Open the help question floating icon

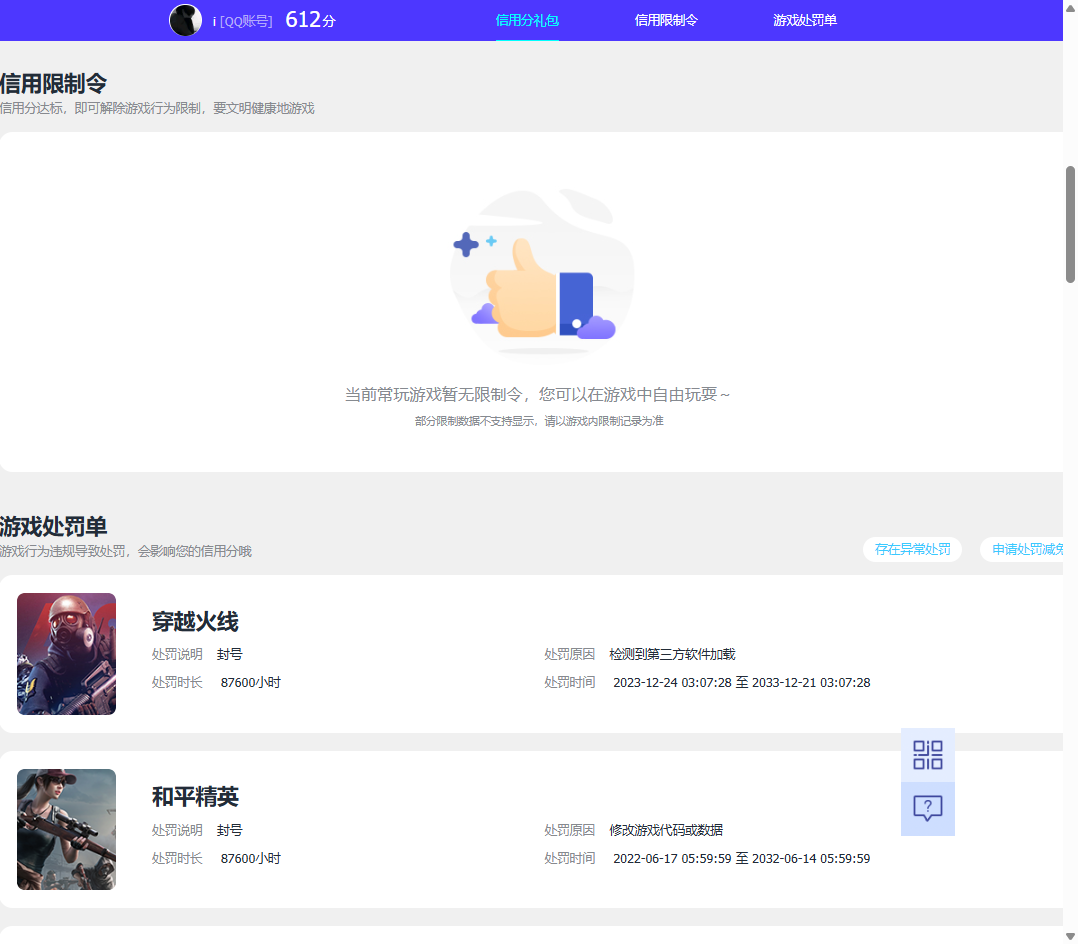tap(927, 809)
